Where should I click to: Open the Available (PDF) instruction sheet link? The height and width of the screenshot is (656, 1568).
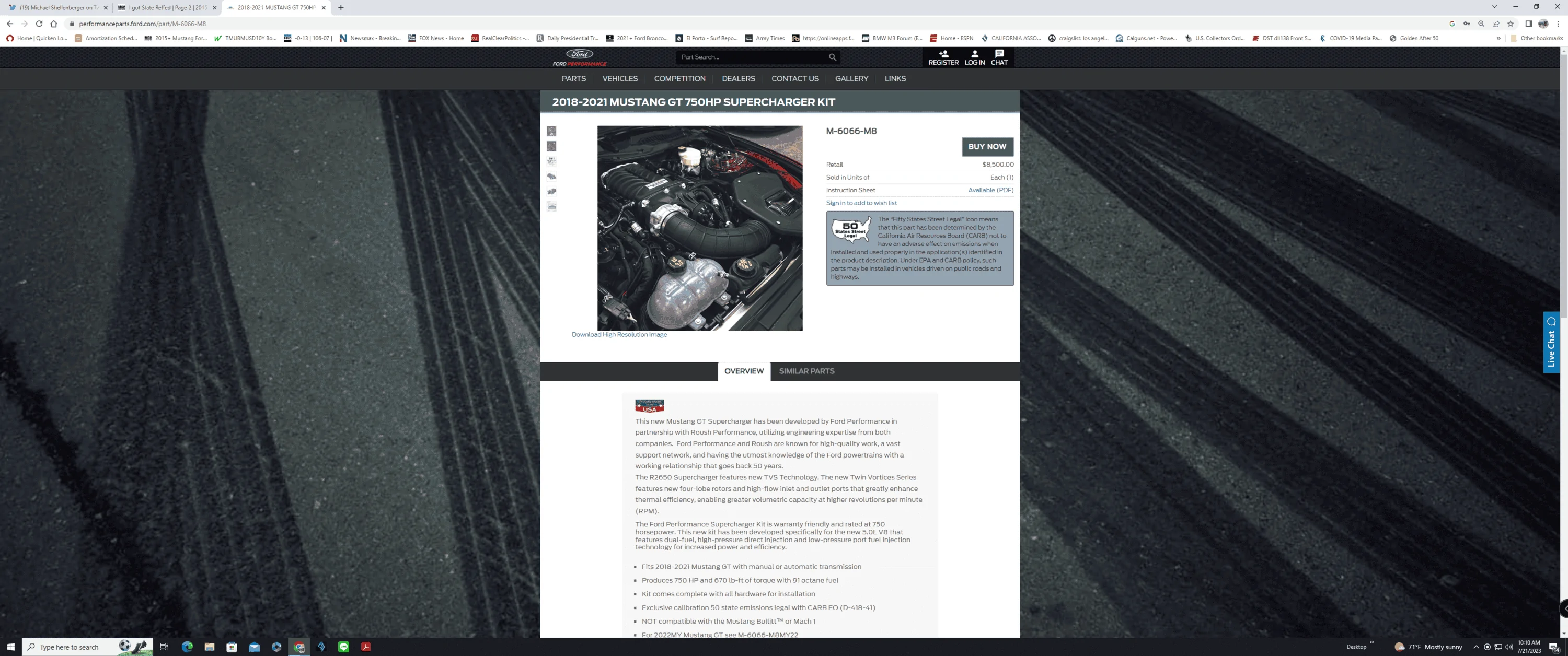990,190
